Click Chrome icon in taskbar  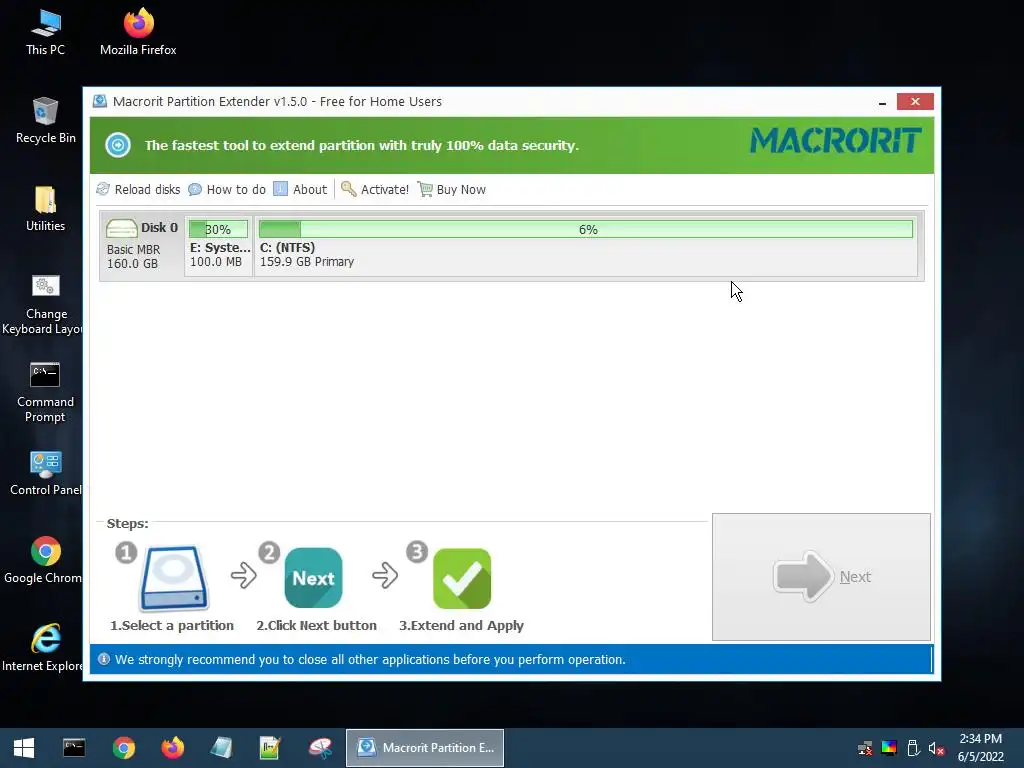coord(123,748)
